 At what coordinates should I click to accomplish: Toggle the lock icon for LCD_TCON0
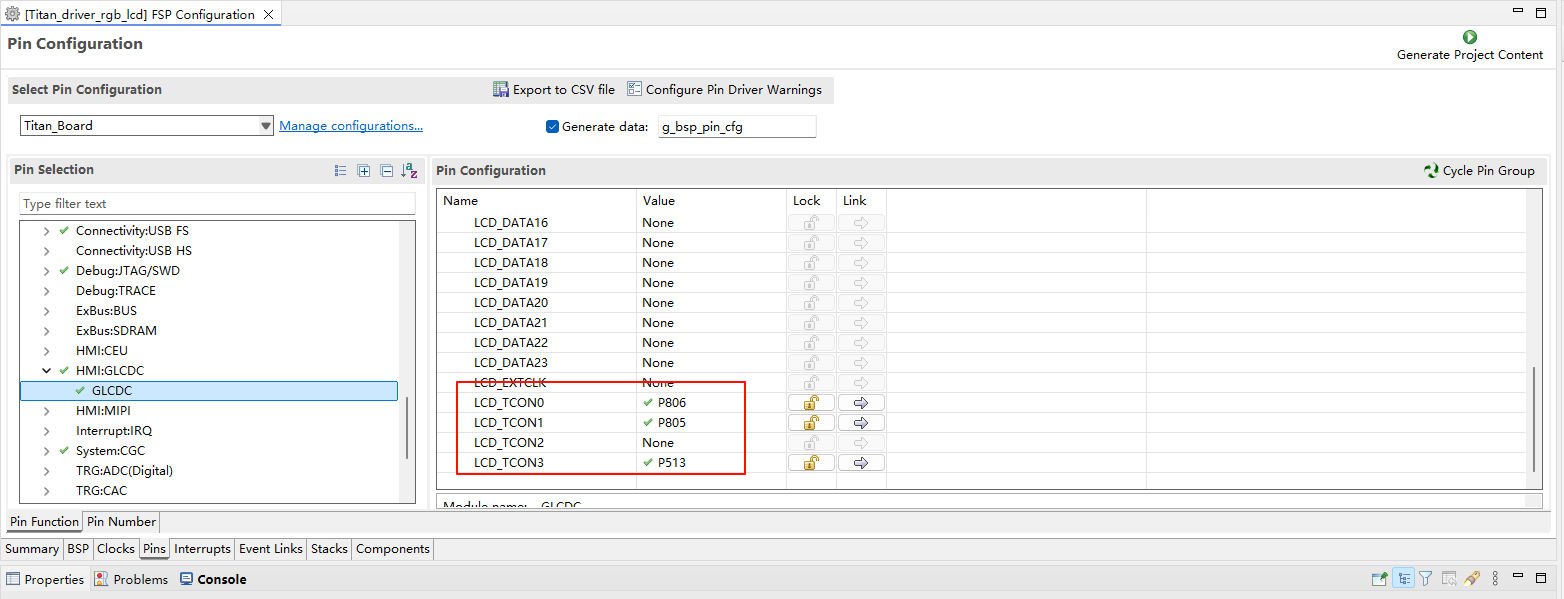(x=811, y=403)
